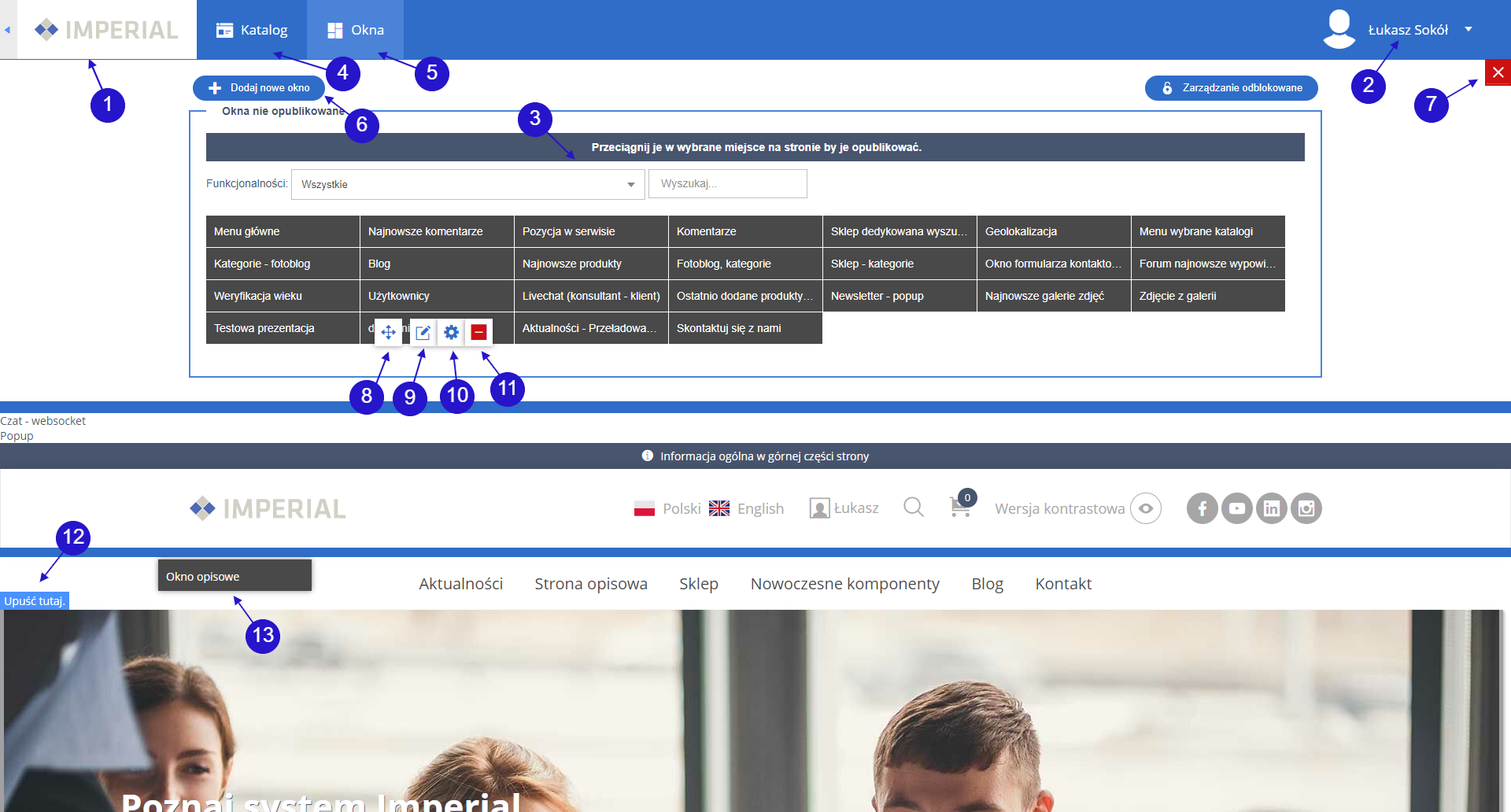Click the edit window pencil icon

tap(423, 332)
